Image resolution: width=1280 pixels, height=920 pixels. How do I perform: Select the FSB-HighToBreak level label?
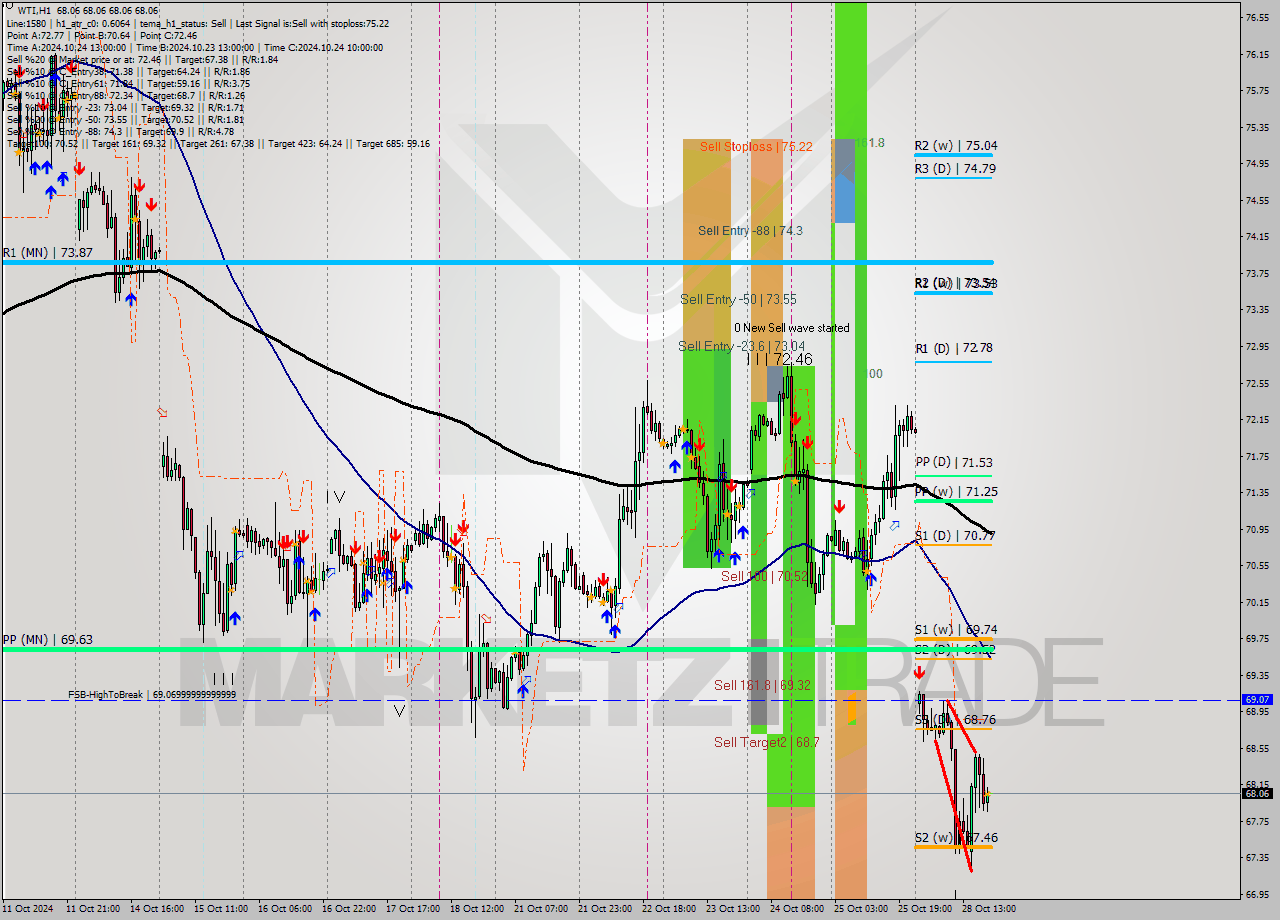[x=152, y=694]
